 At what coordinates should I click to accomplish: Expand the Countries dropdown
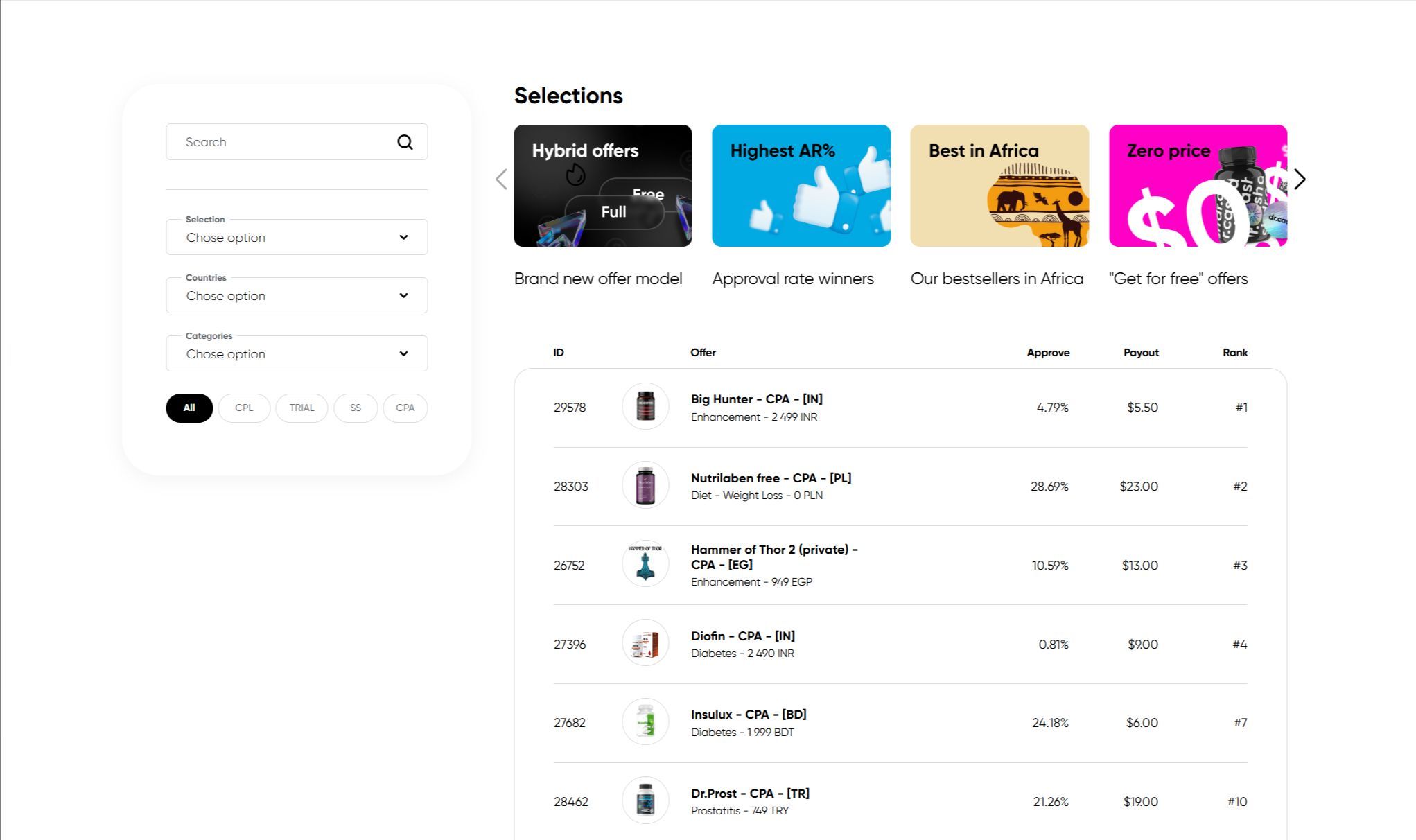(x=297, y=296)
